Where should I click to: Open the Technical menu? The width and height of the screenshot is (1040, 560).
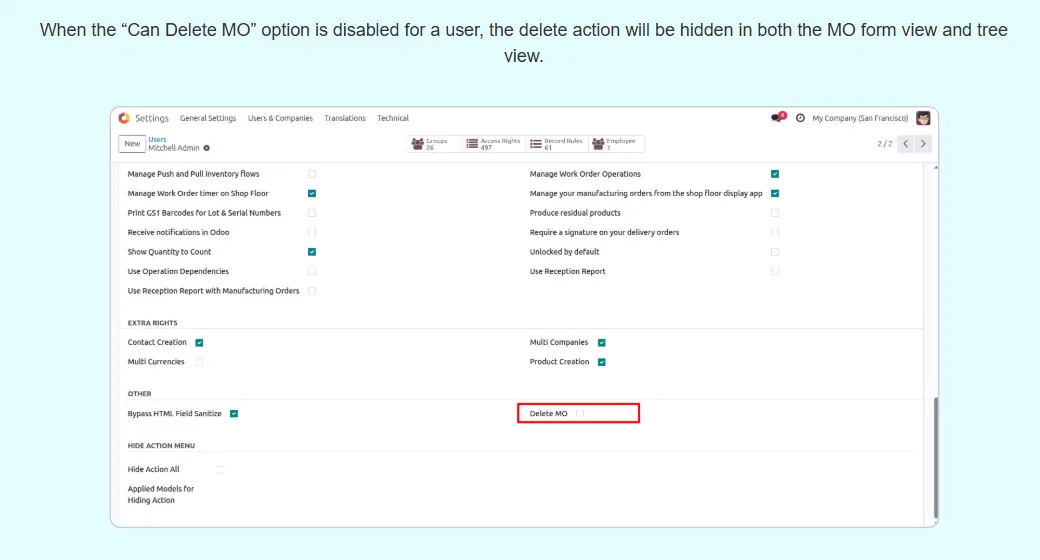tap(393, 118)
